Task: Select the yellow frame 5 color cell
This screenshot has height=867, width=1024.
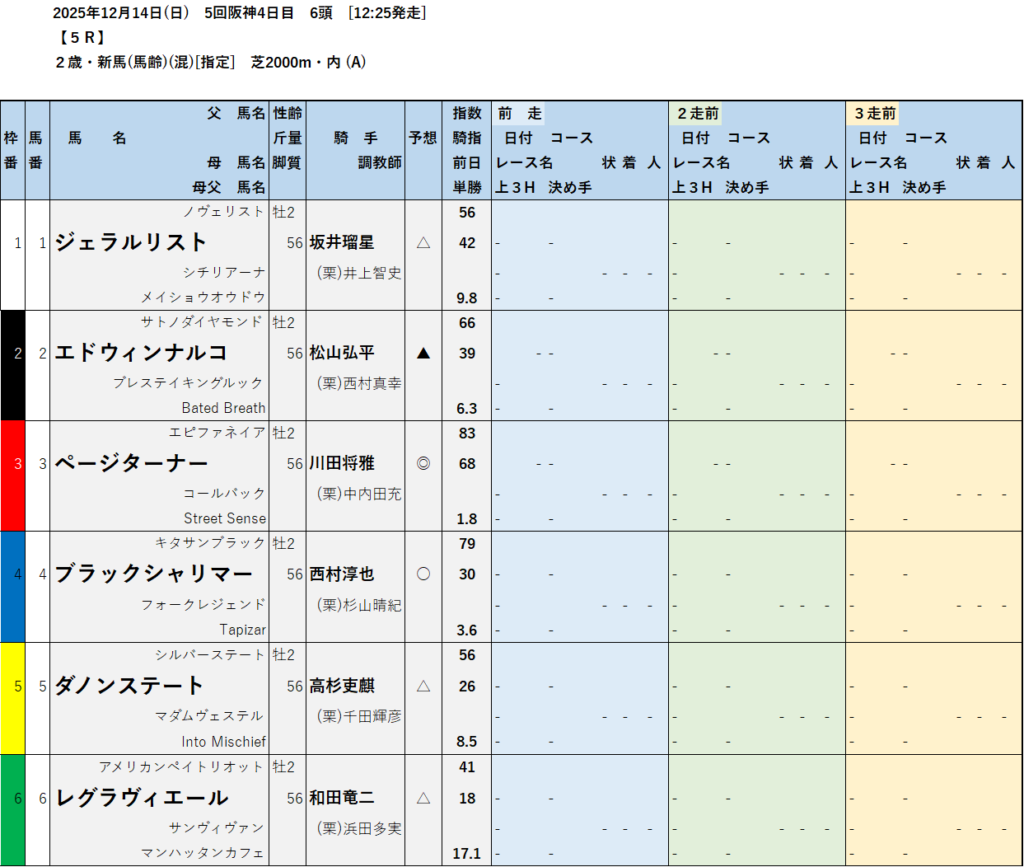Action: click(x=12, y=697)
